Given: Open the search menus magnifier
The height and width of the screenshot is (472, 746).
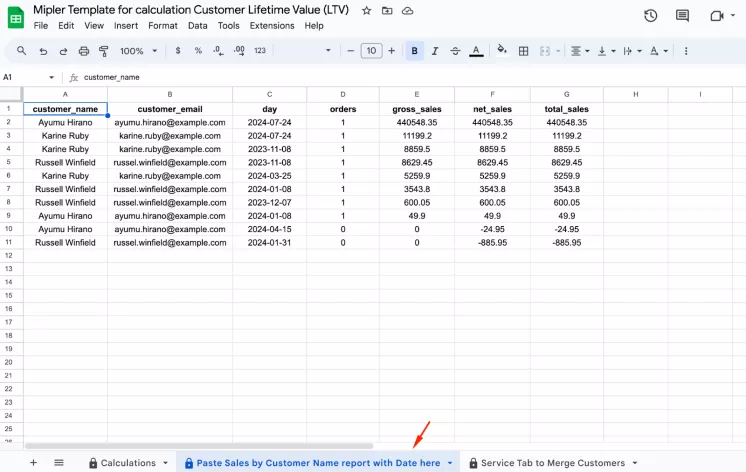Looking at the screenshot, I should (21, 50).
